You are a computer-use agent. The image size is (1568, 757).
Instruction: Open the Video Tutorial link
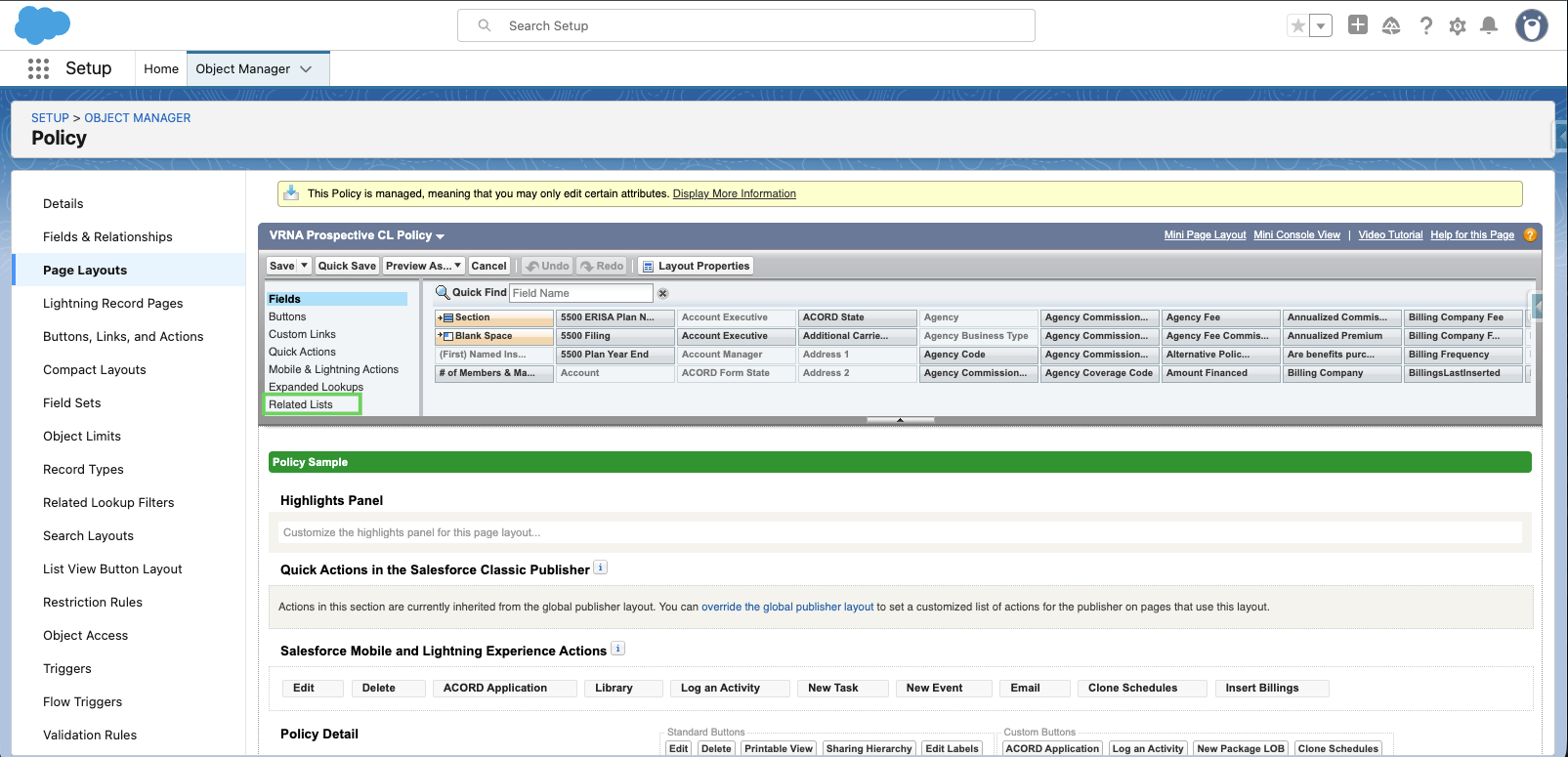tap(1390, 234)
